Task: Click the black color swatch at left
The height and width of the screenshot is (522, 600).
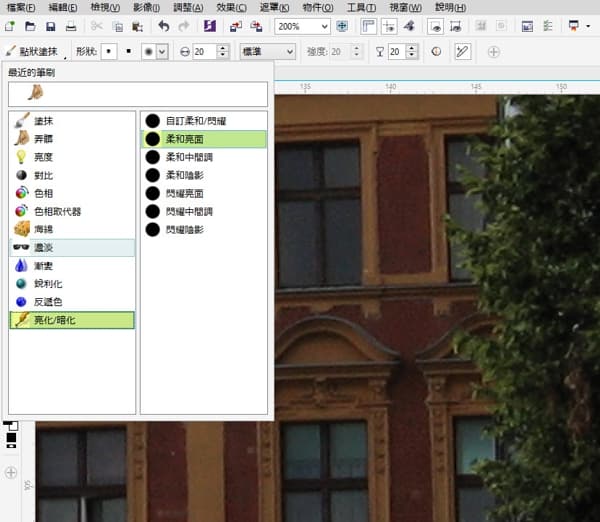Action: click(x=11, y=438)
